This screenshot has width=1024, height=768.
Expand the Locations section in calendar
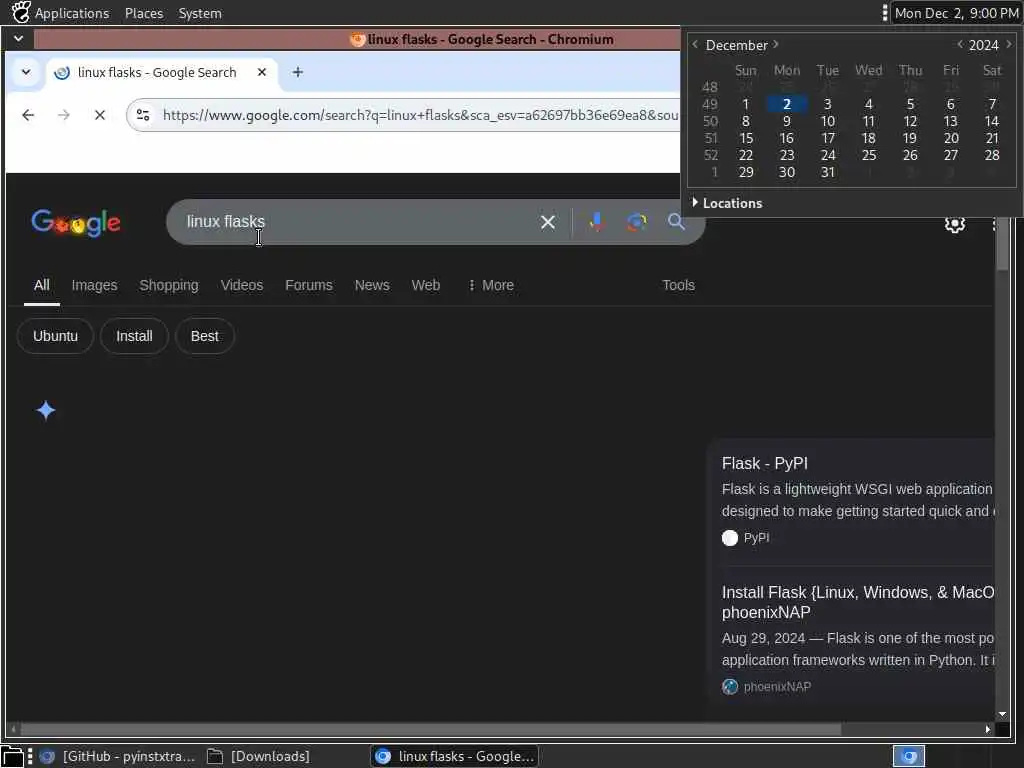(727, 203)
